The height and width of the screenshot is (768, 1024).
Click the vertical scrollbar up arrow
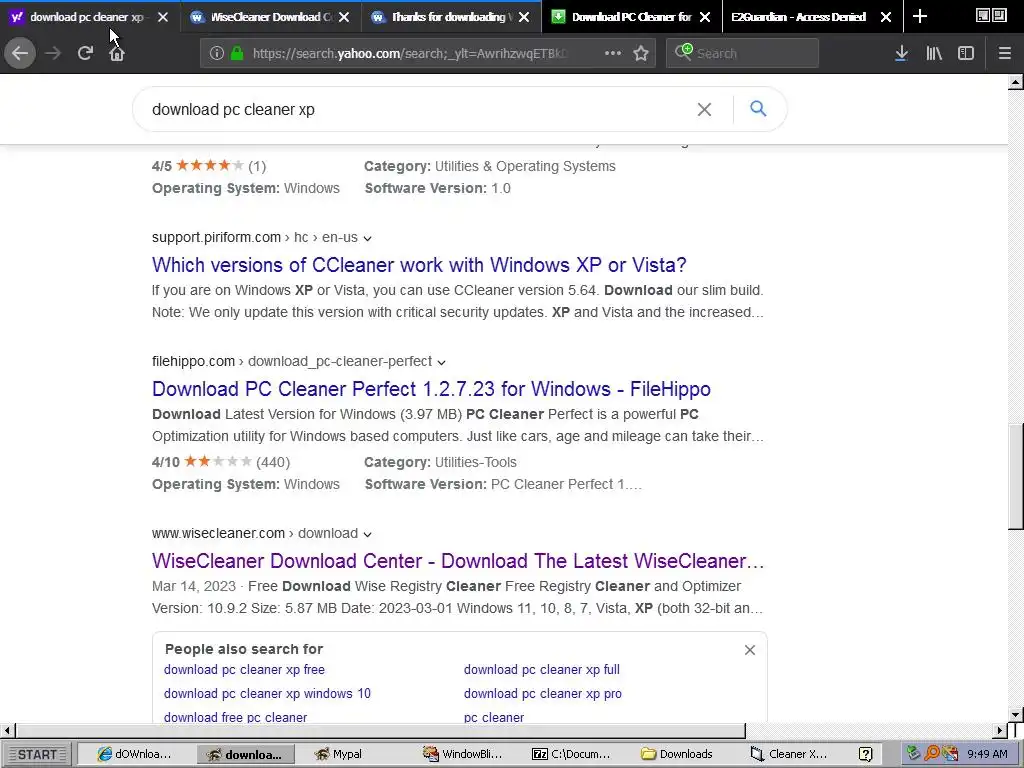(1016, 82)
